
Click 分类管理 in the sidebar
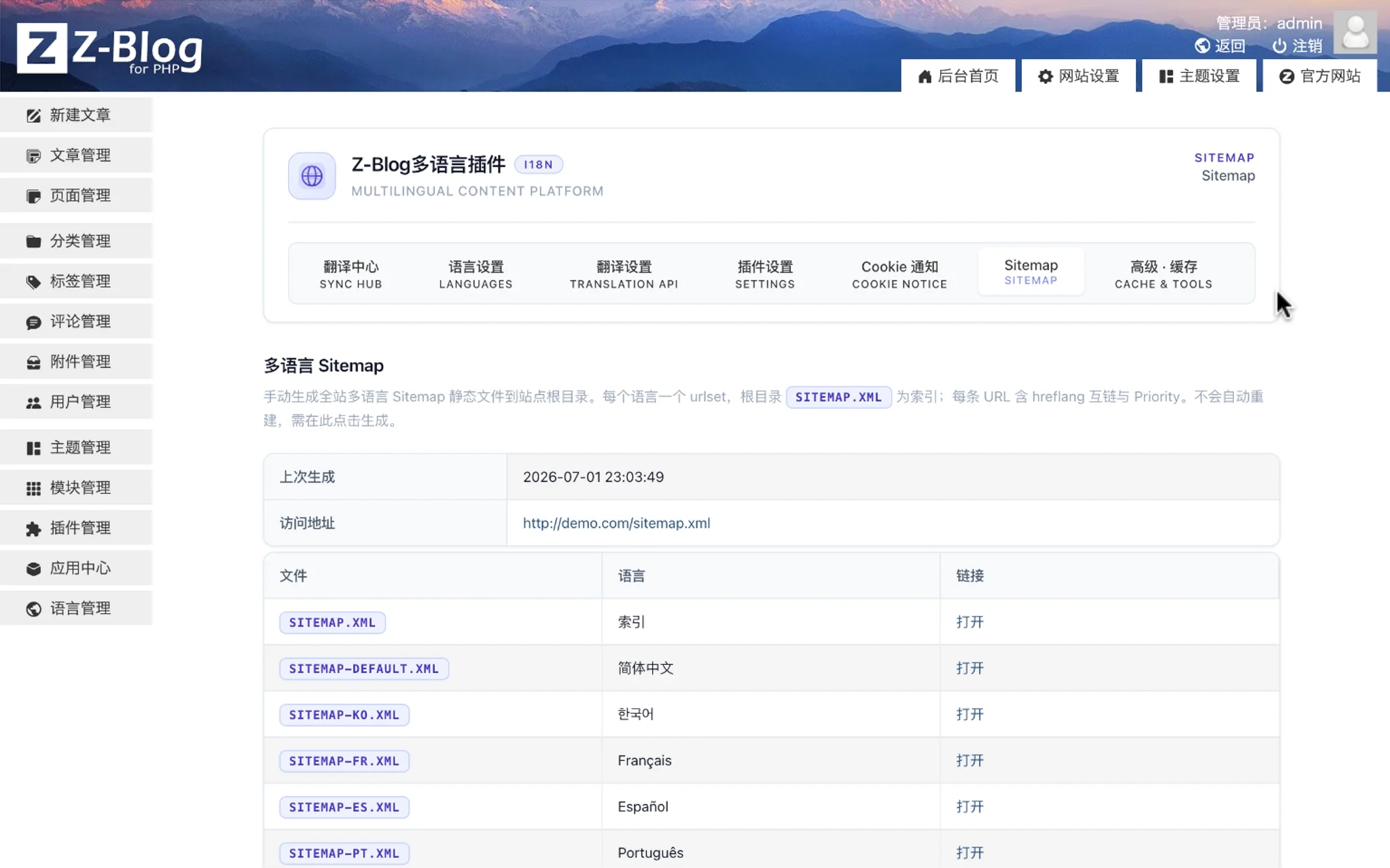coord(76,241)
